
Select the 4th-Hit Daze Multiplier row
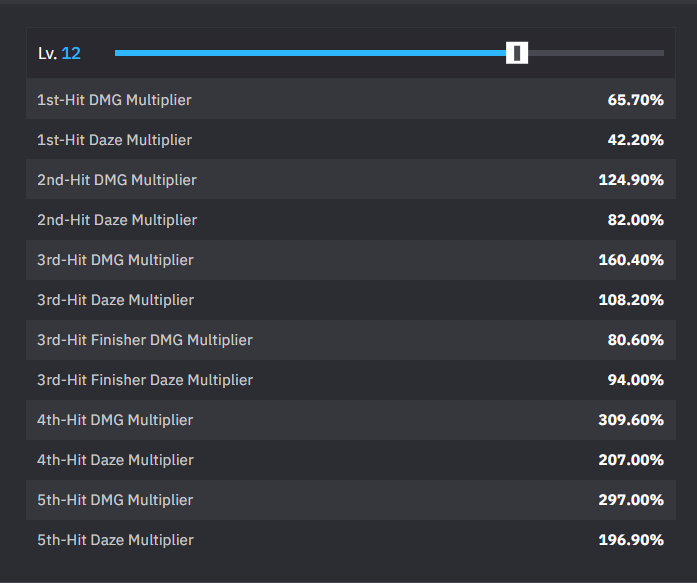coord(351,459)
